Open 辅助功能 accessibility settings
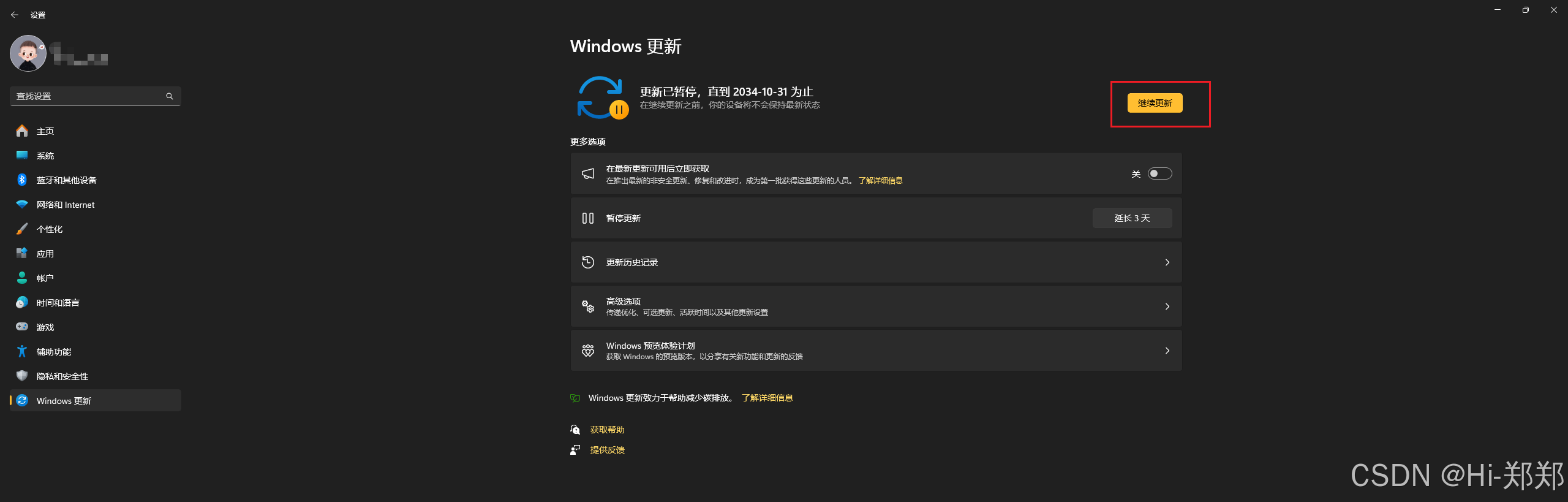Image resolution: width=1568 pixels, height=502 pixels. pyautogui.click(x=95, y=352)
